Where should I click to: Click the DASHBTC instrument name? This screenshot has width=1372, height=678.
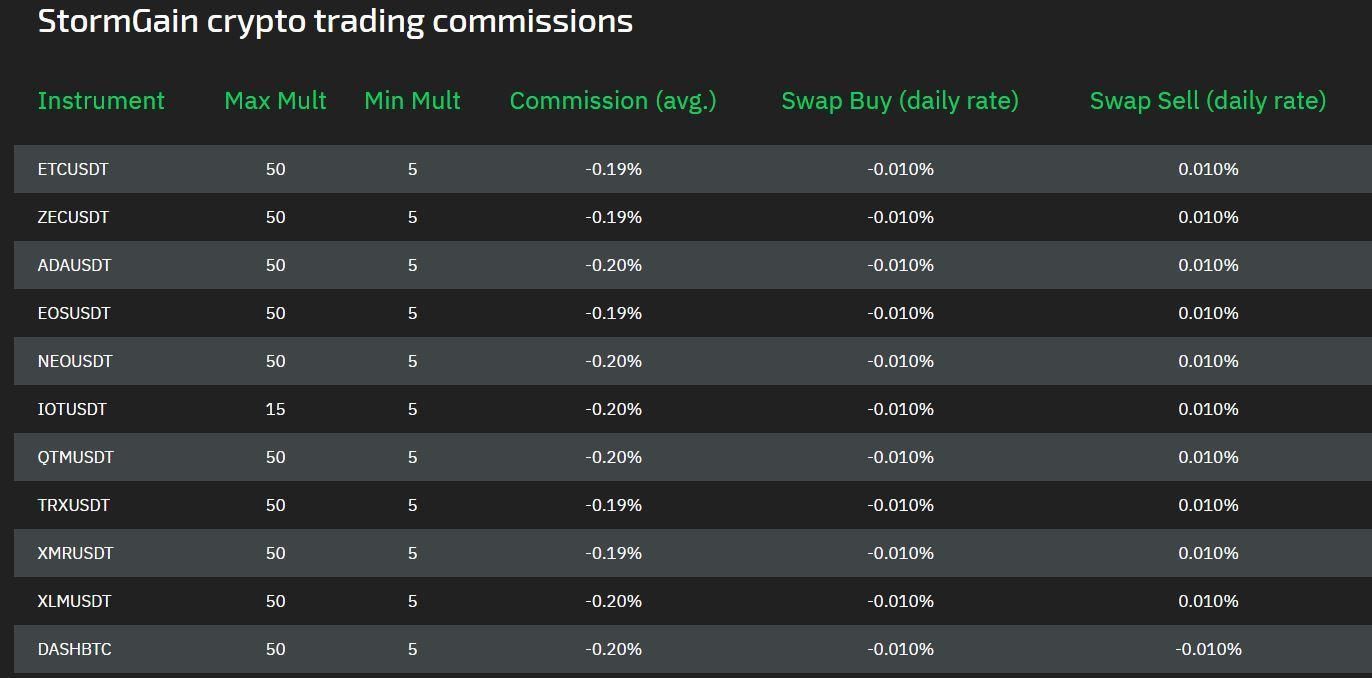pyautogui.click(x=74, y=650)
